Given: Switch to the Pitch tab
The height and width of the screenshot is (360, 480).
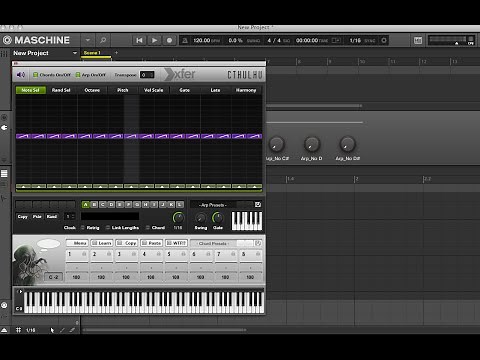Looking at the screenshot, I should [123, 90].
